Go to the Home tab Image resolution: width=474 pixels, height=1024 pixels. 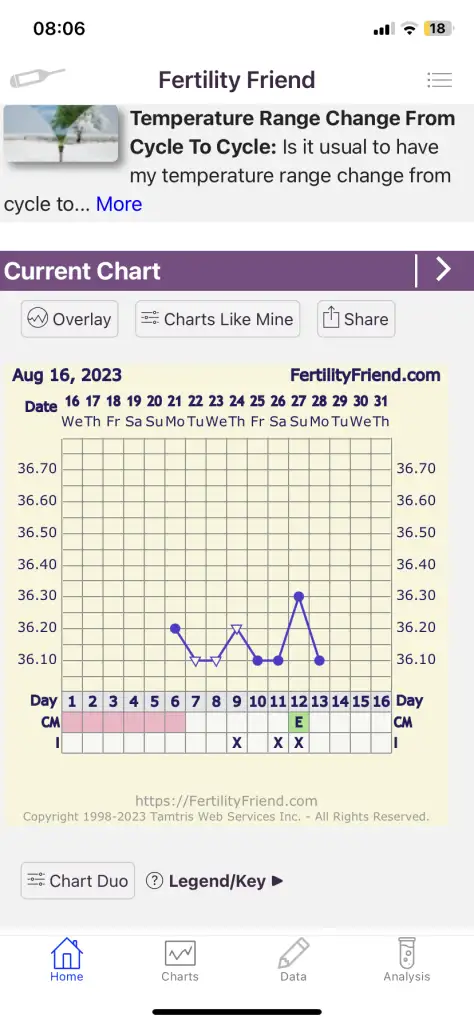(x=67, y=960)
